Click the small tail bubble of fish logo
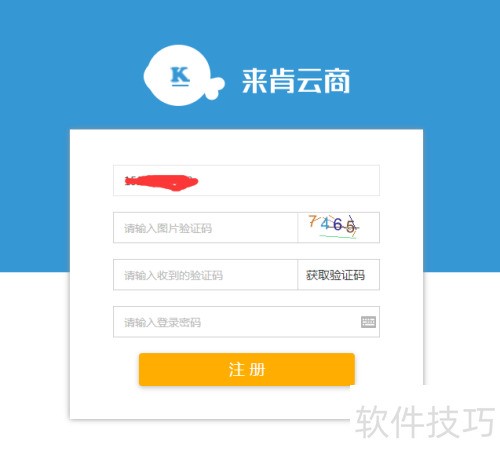 [215, 87]
